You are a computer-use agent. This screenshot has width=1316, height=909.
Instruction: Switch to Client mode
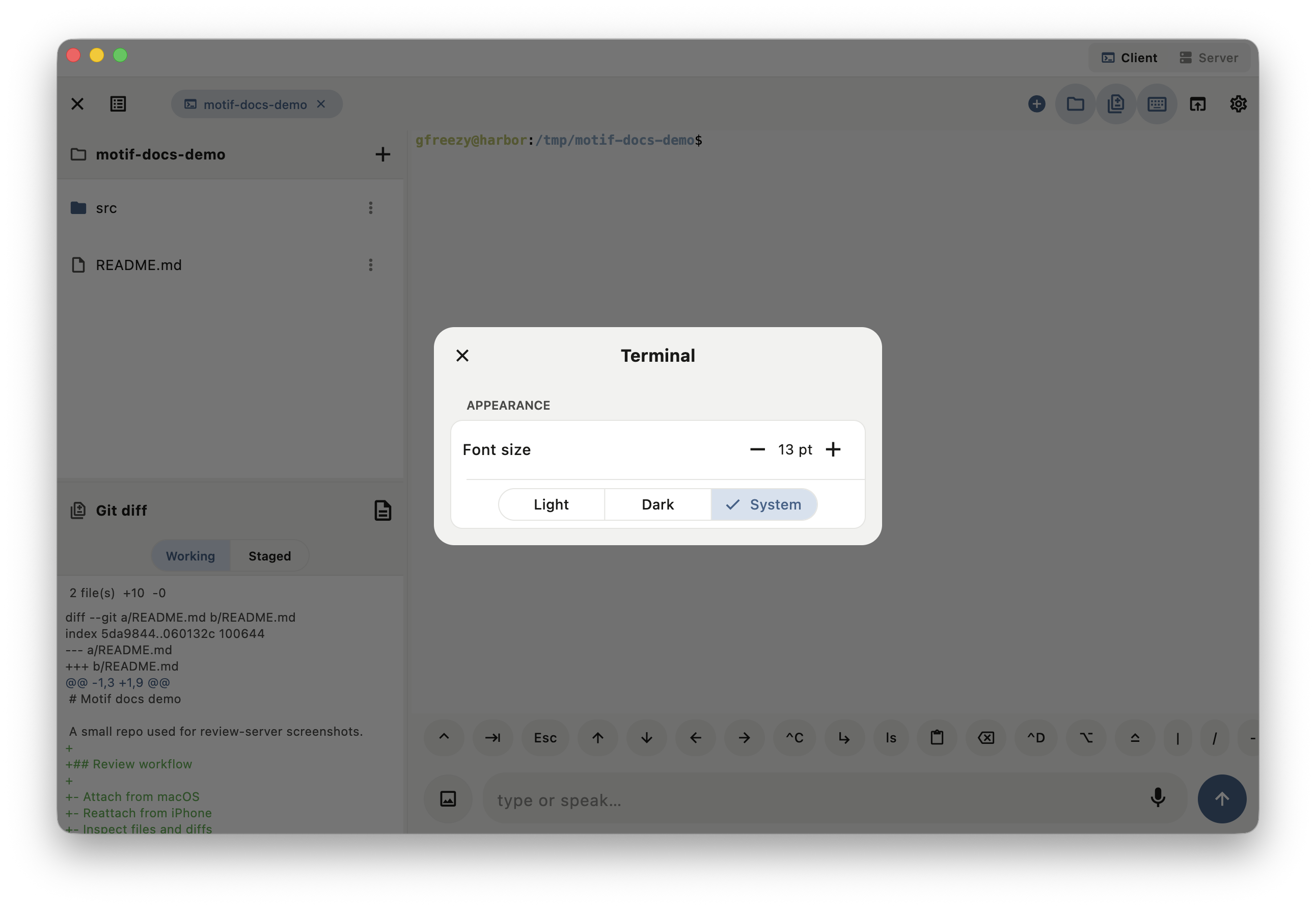pyautogui.click(x=1129, y=58)
